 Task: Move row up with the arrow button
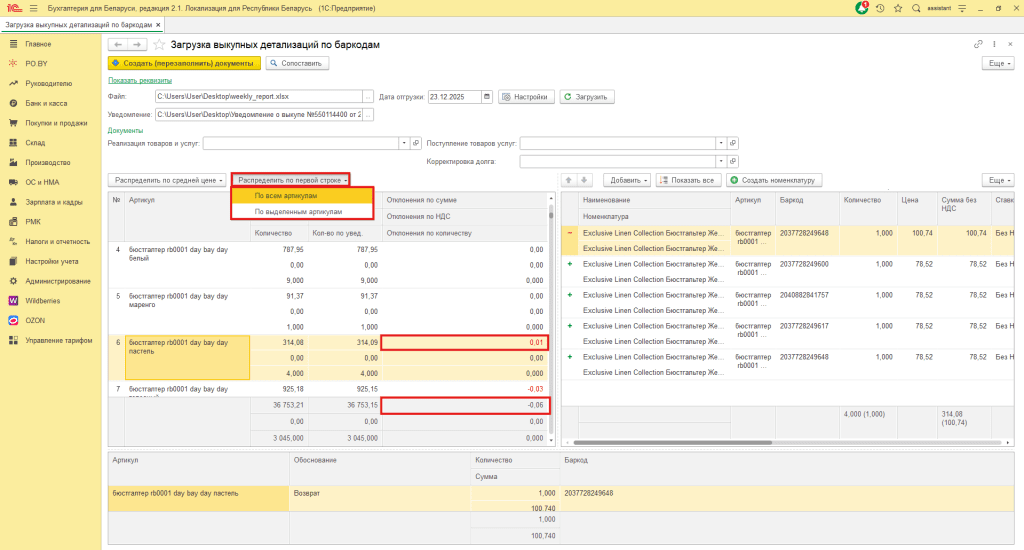tap(570, 180)
